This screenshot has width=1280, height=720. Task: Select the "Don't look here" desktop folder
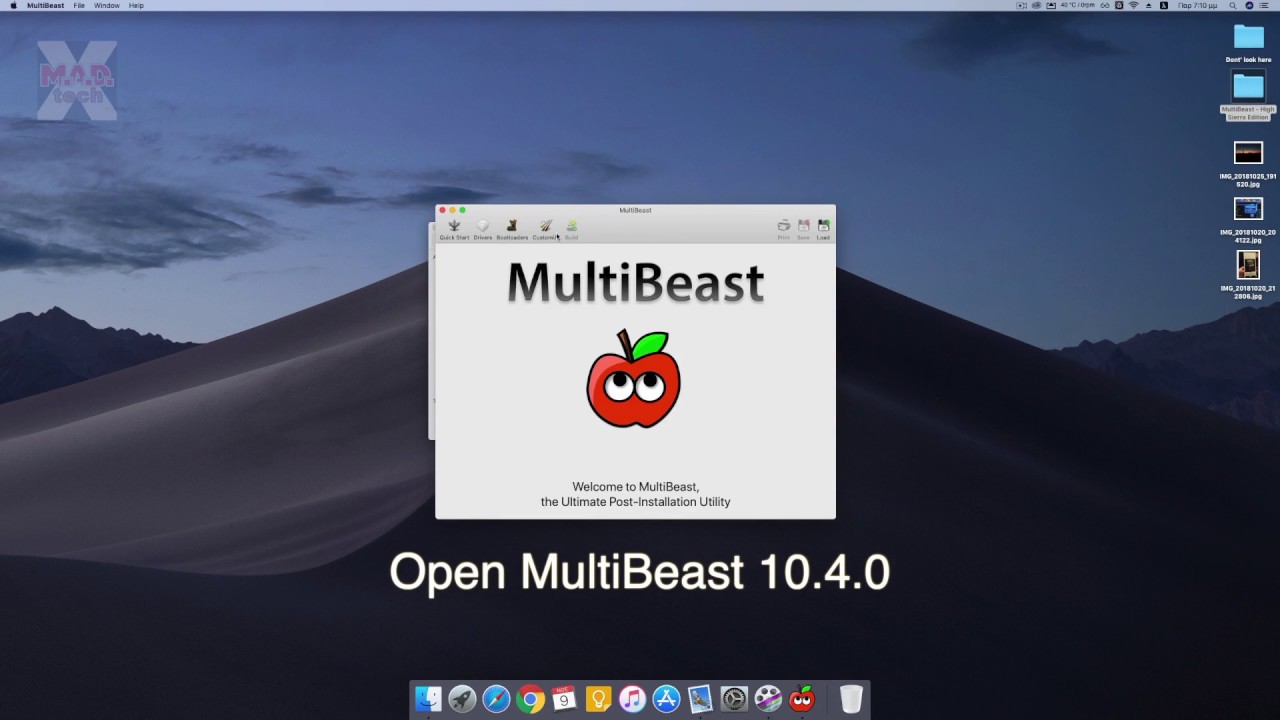point(1248,43)
